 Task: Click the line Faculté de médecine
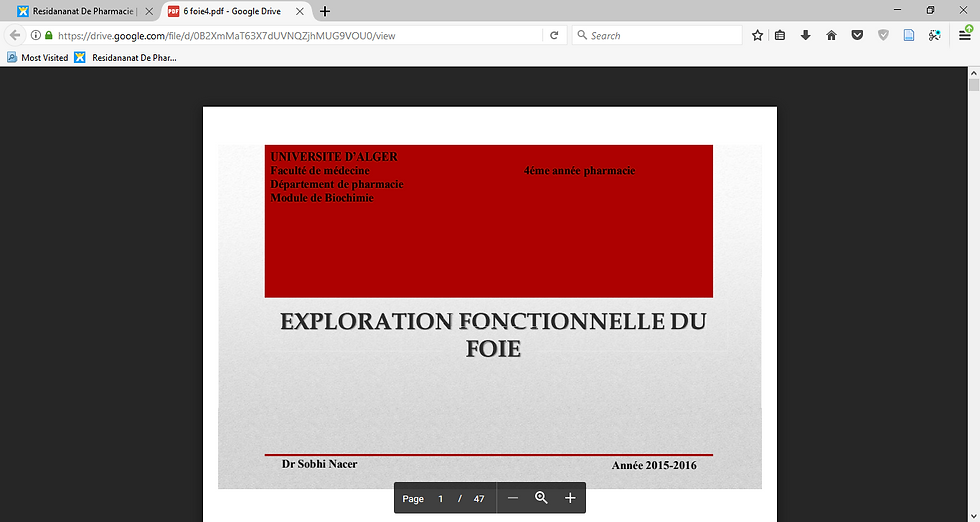coord(320,171)
